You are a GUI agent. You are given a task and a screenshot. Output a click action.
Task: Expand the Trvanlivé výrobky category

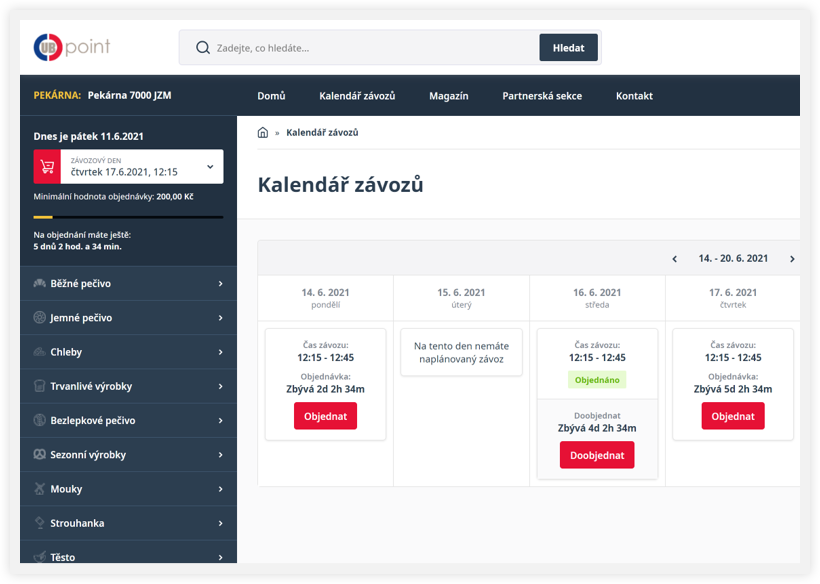point(220,386)
